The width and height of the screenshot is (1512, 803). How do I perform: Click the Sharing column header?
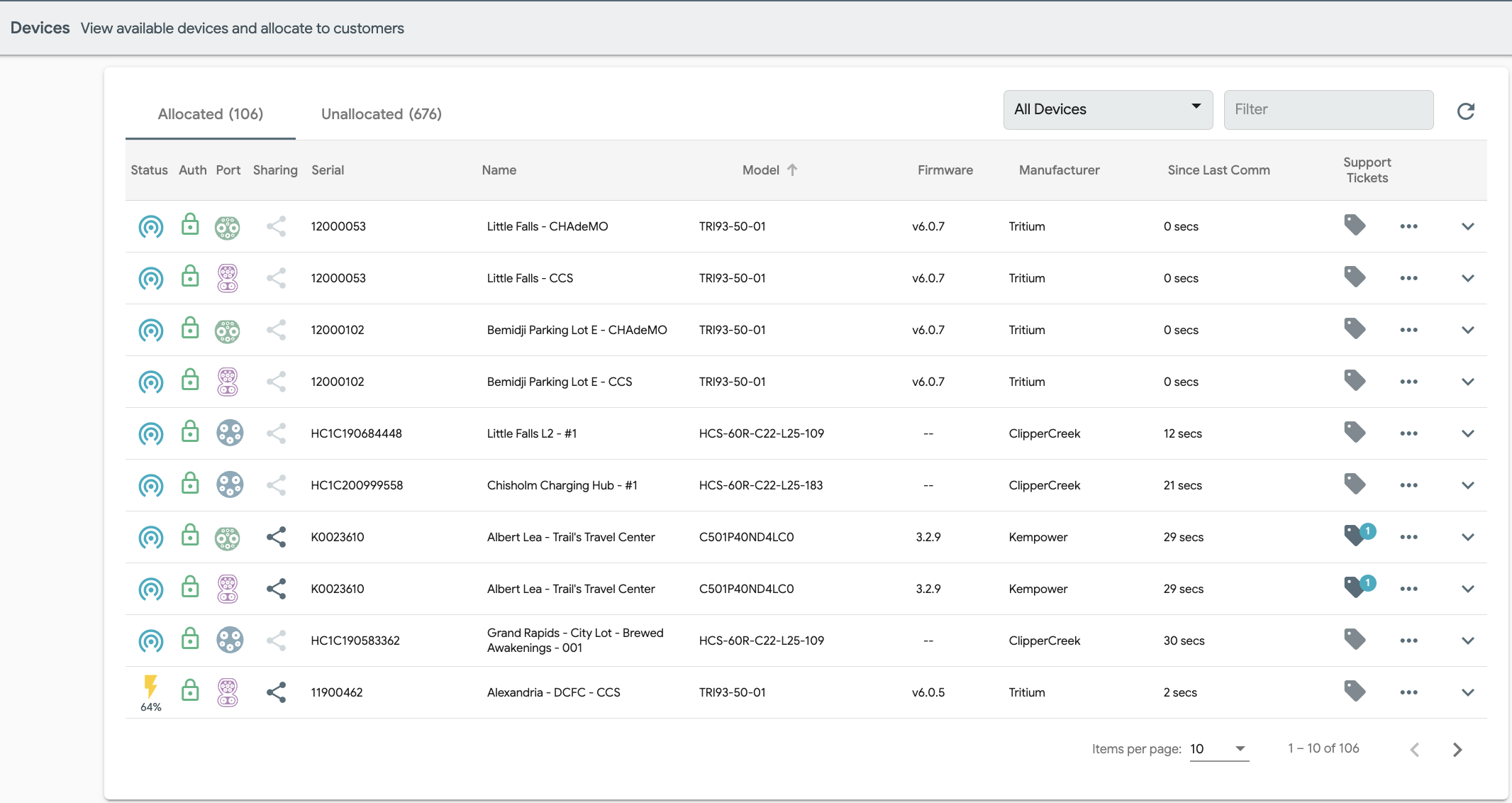pyautogui.click(x=275, y=170)
